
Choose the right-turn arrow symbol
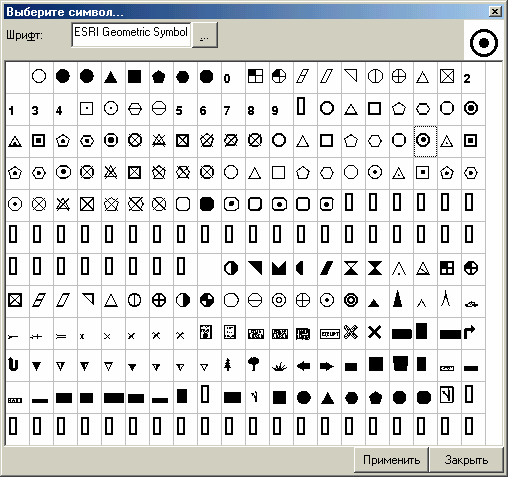pyautogui.click(x=469, y=332)
